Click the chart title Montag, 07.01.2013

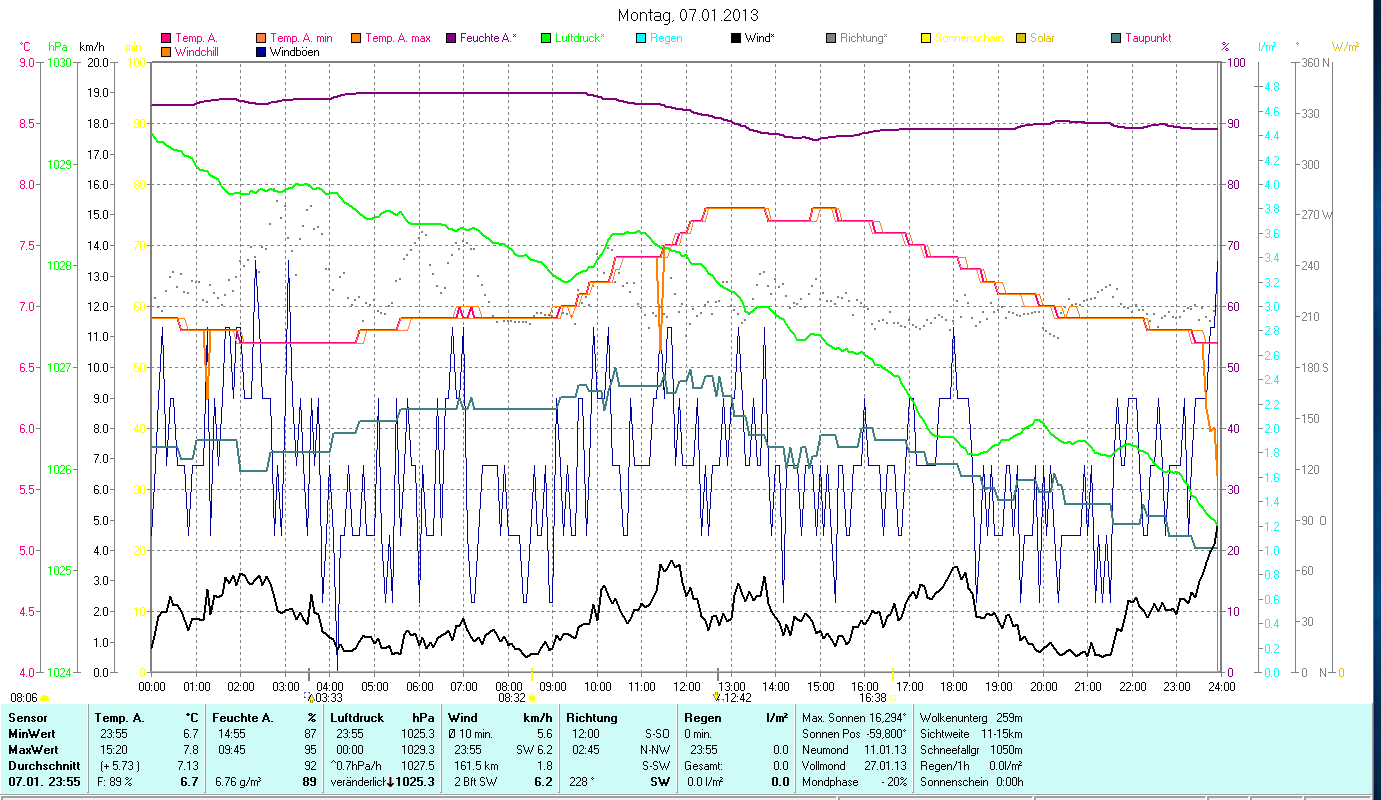(688, 15)
